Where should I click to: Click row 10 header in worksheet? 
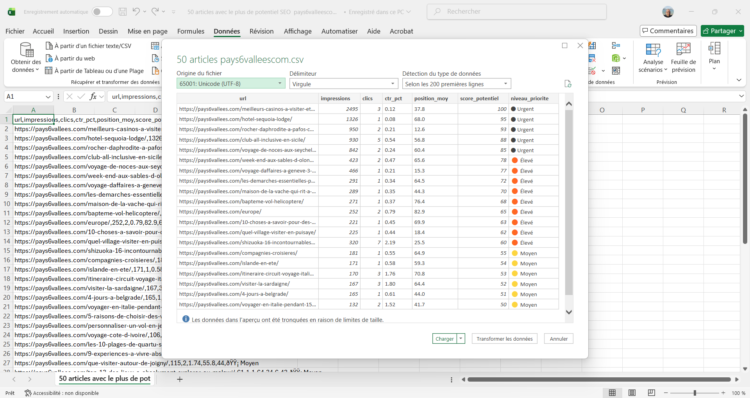click(7, 204)
